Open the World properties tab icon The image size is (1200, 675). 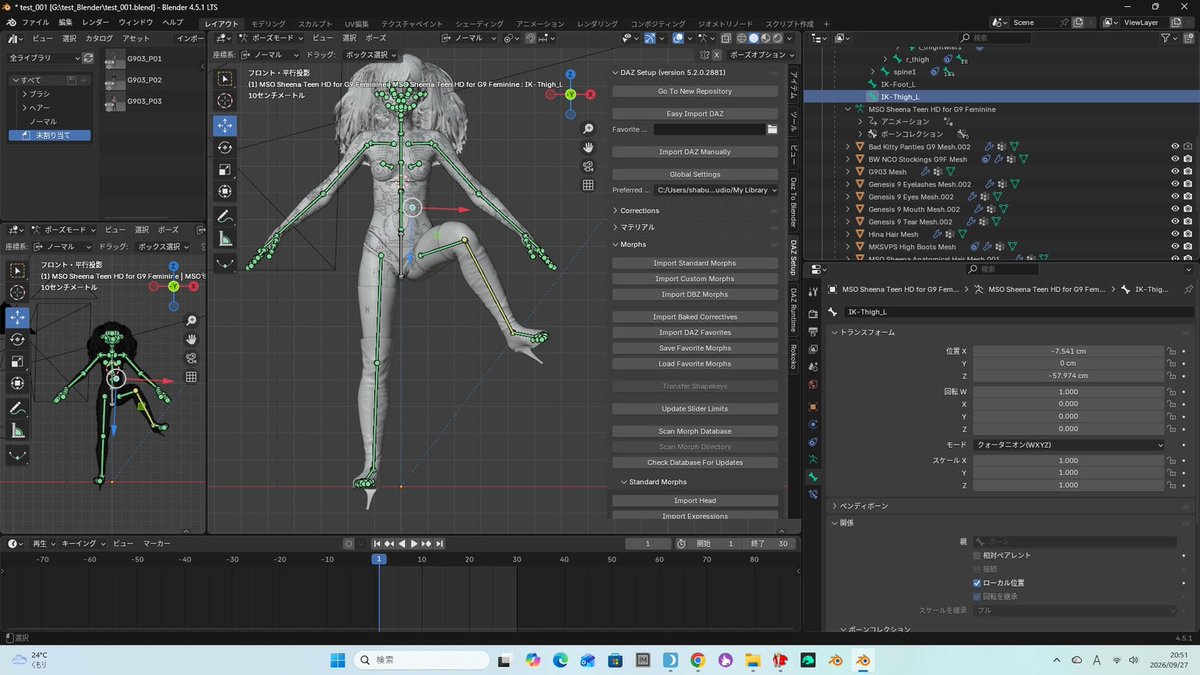click(813, 384)
